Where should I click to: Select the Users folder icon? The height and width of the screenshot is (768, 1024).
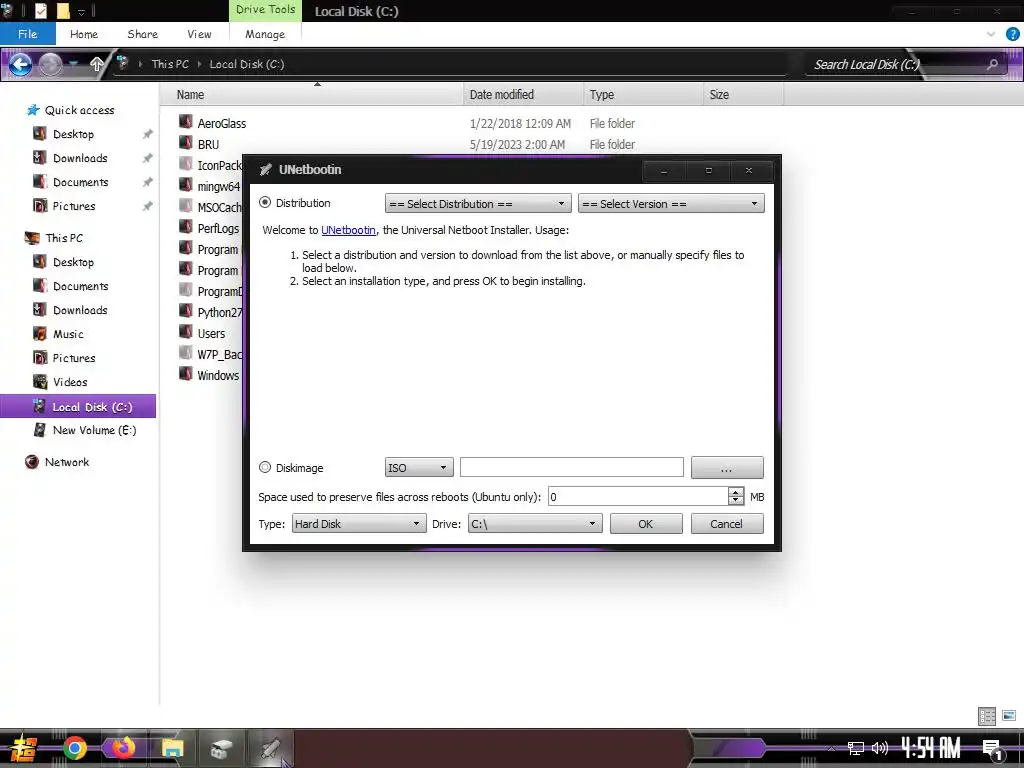tap(186, 332)
